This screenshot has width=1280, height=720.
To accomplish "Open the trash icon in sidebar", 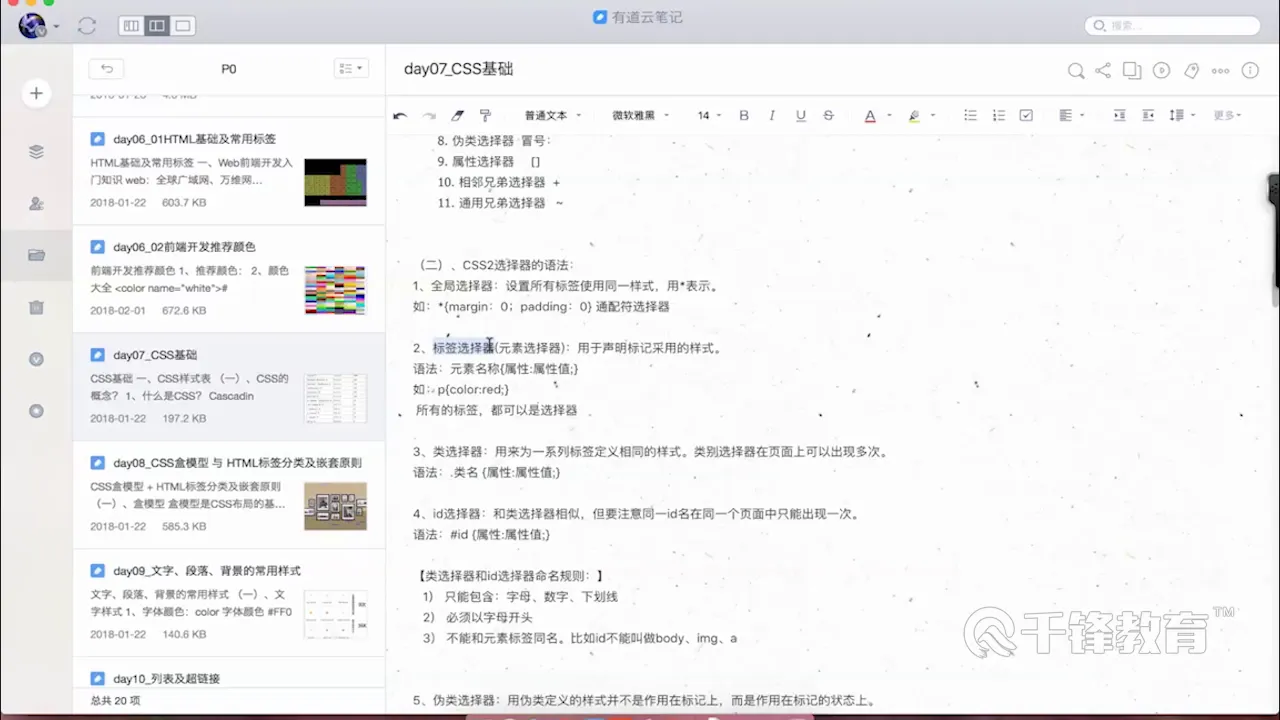I will coord(37,307).
